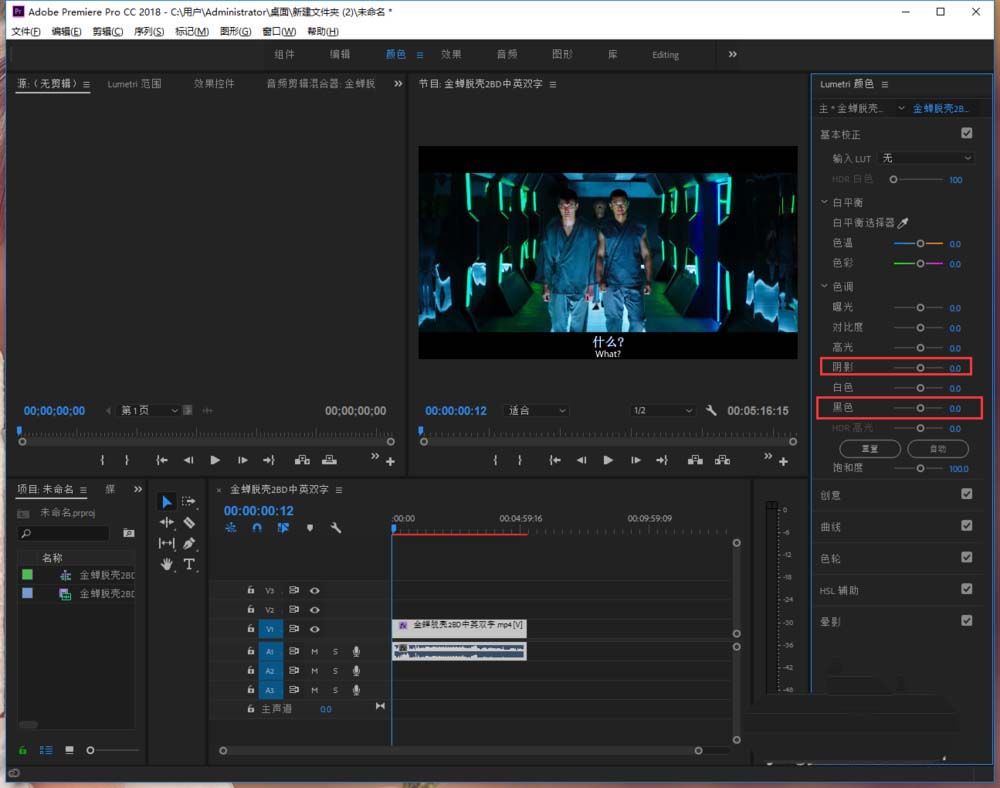Collapse the 白平衡 section
The height and width of the screenshot is (788, 1000).
pyautogui.click(x=824, y=202)
